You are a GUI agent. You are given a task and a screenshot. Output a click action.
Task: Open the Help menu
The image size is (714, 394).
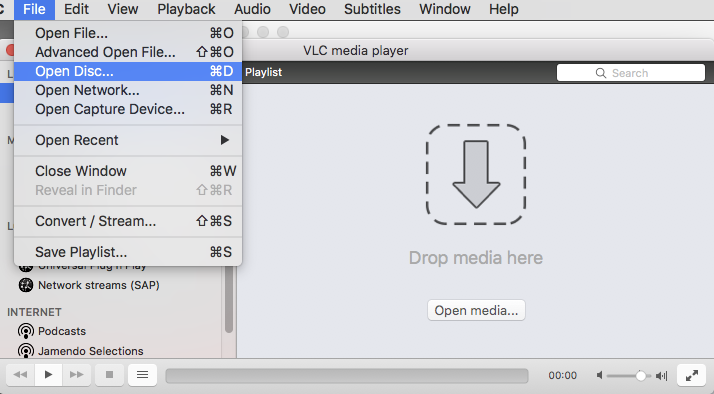pyautogui.click(x=504, y=9)
